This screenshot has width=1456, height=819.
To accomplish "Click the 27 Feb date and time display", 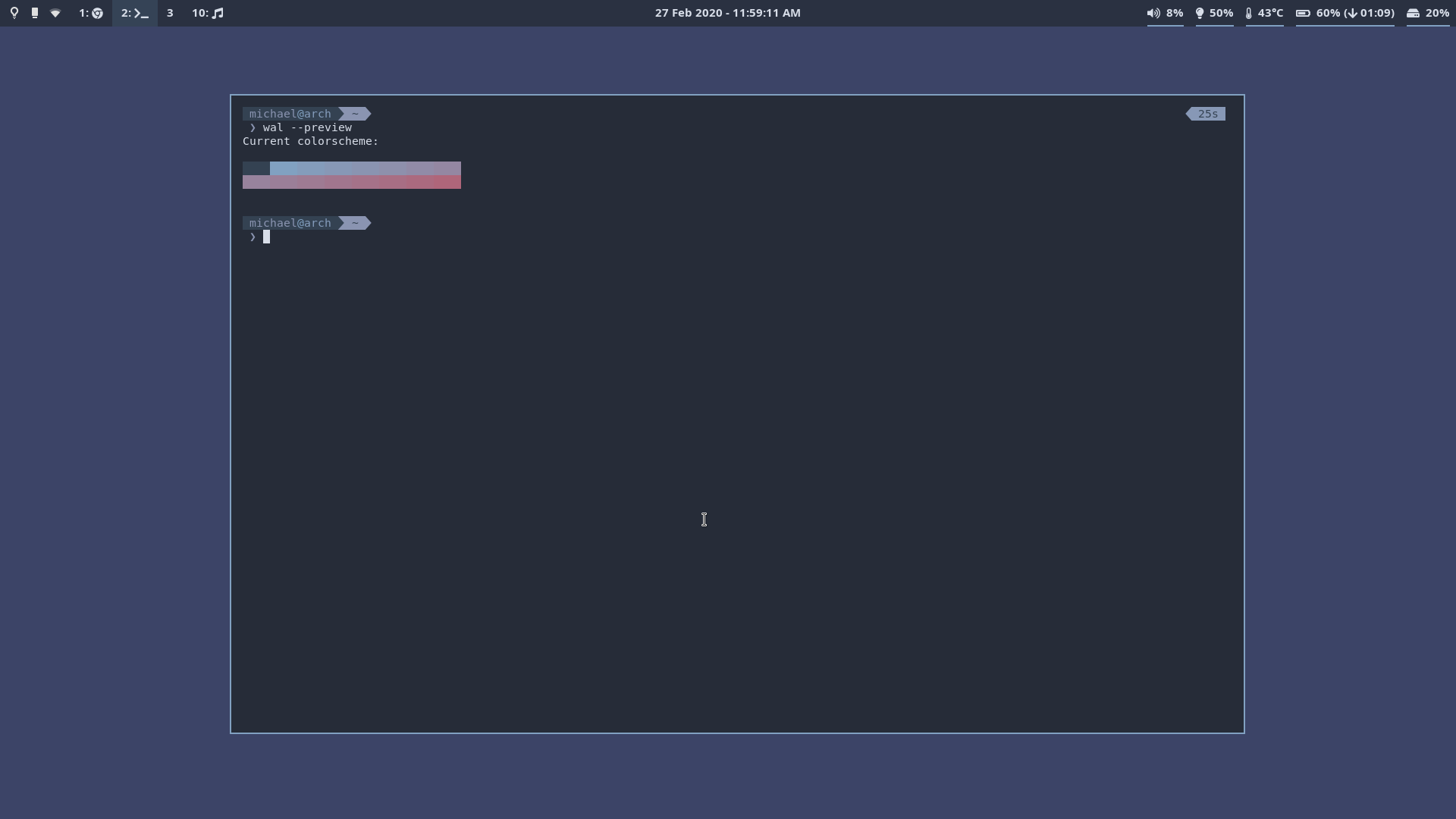I will (x=727, y=13).
